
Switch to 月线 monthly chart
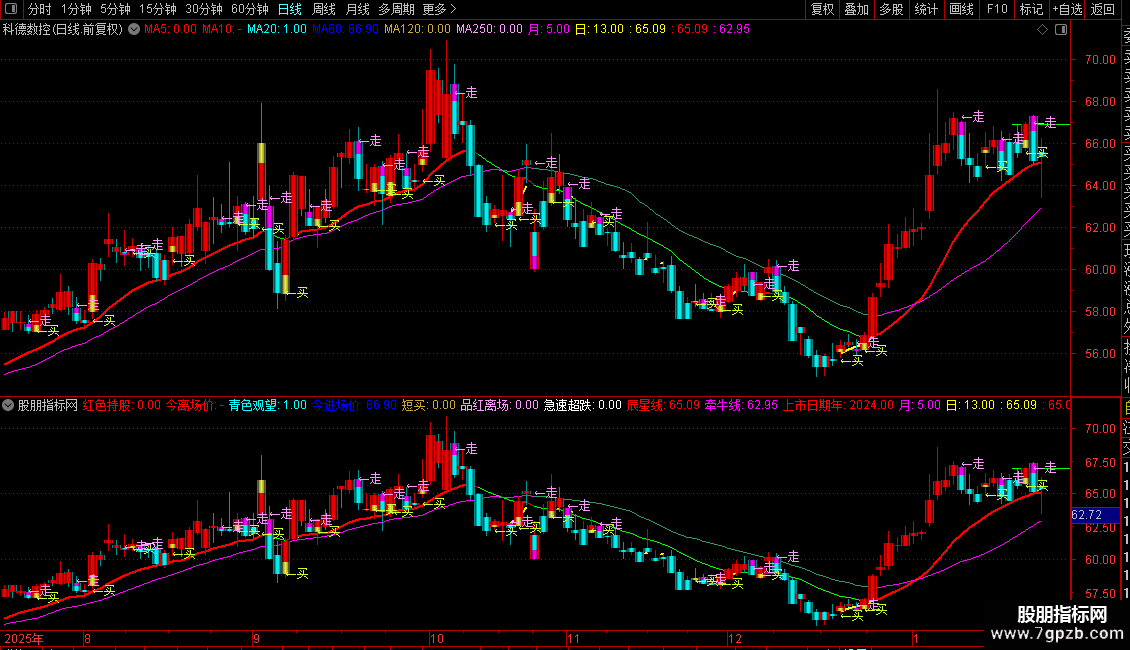[357, 9]
